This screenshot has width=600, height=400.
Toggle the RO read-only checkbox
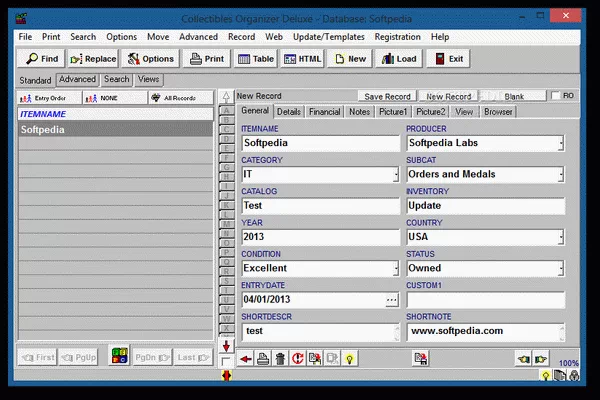(x=555, y=96)
